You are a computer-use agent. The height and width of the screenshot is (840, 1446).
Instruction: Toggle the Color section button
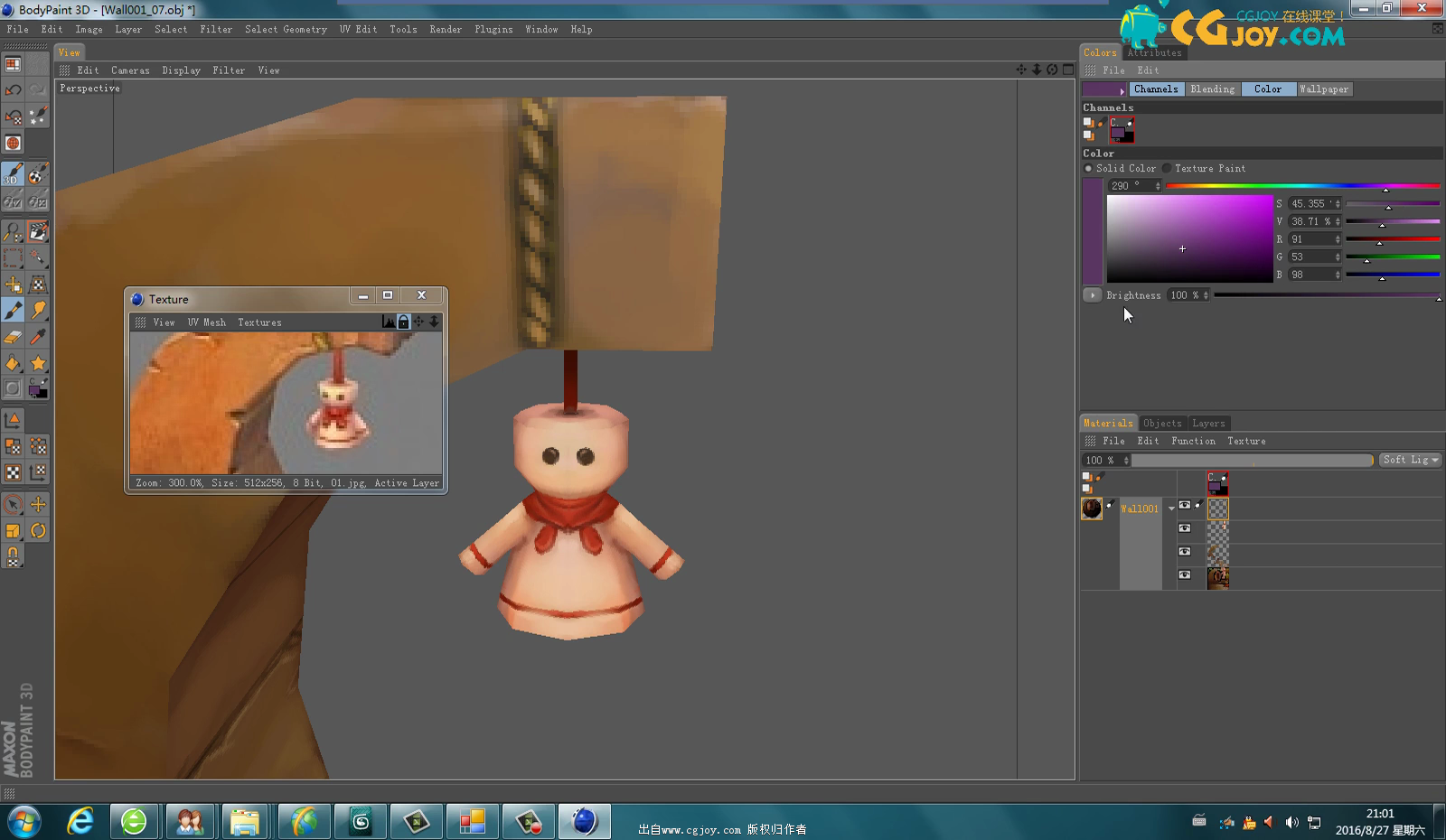pos(1268,89)
